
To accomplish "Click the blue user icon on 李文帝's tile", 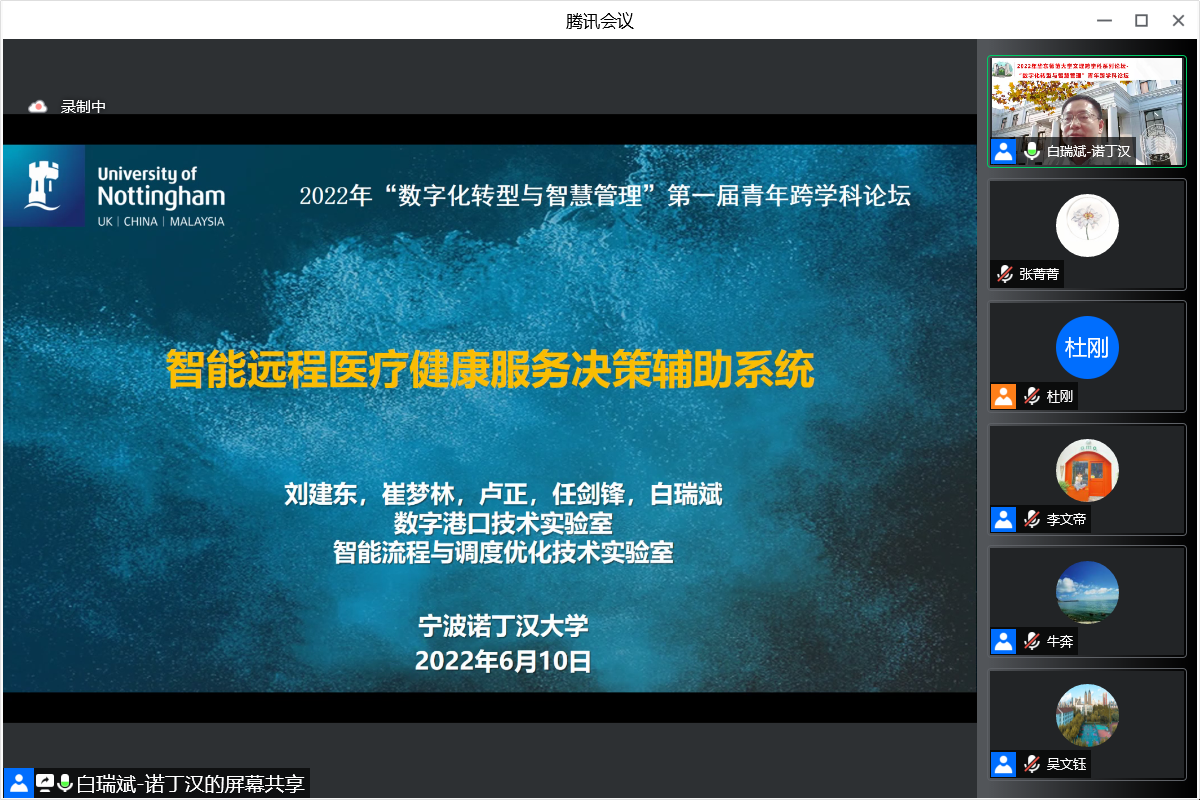I will pyautogui.click(x=1003, y=519).
